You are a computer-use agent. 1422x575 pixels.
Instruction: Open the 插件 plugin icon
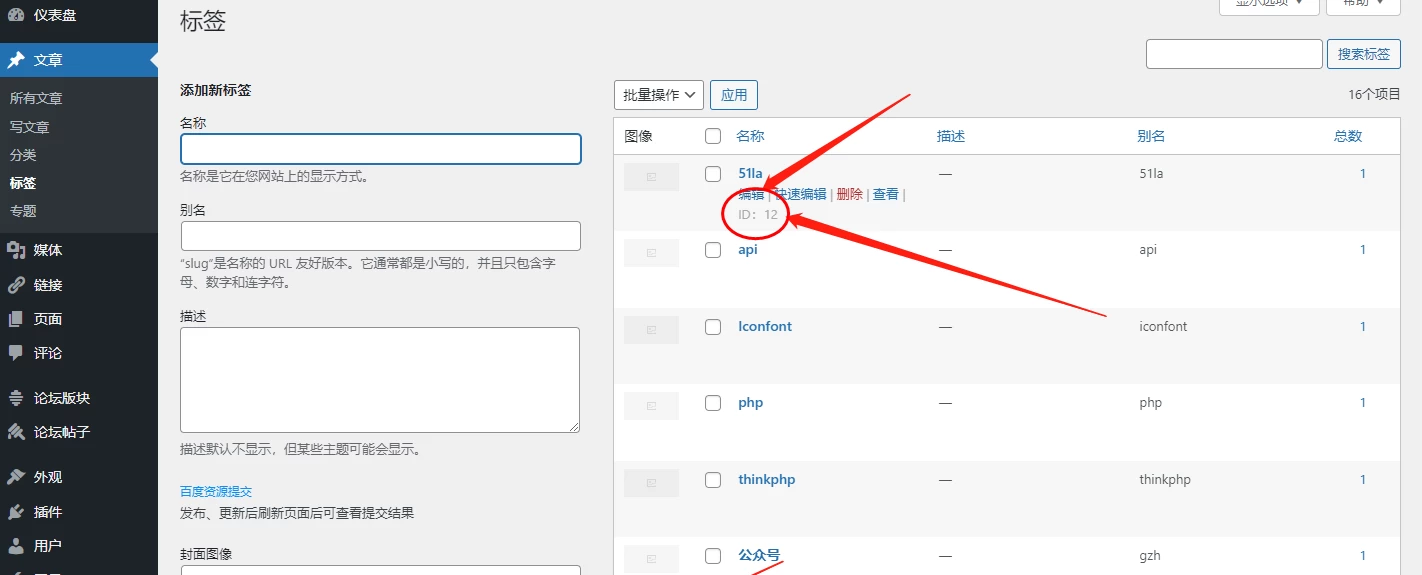16,512
